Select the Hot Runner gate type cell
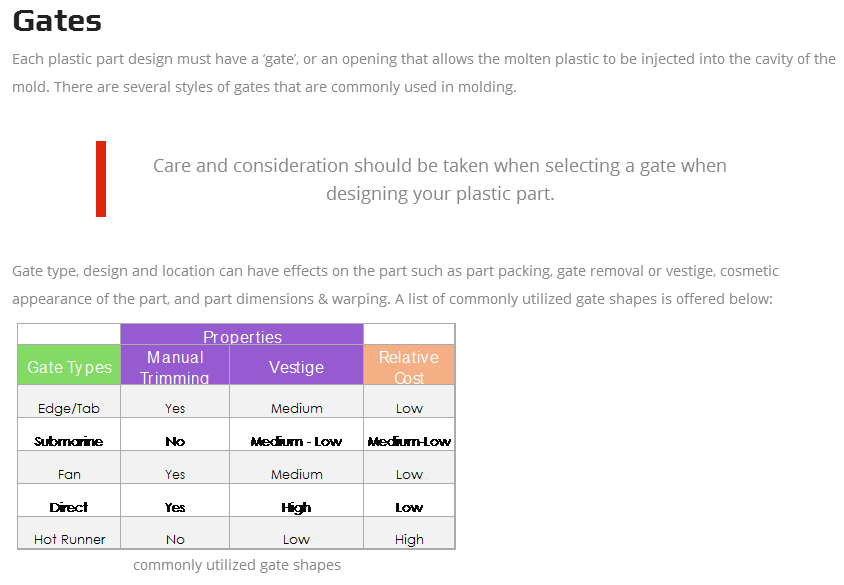The image size is (844, 585). click(69, 533)
